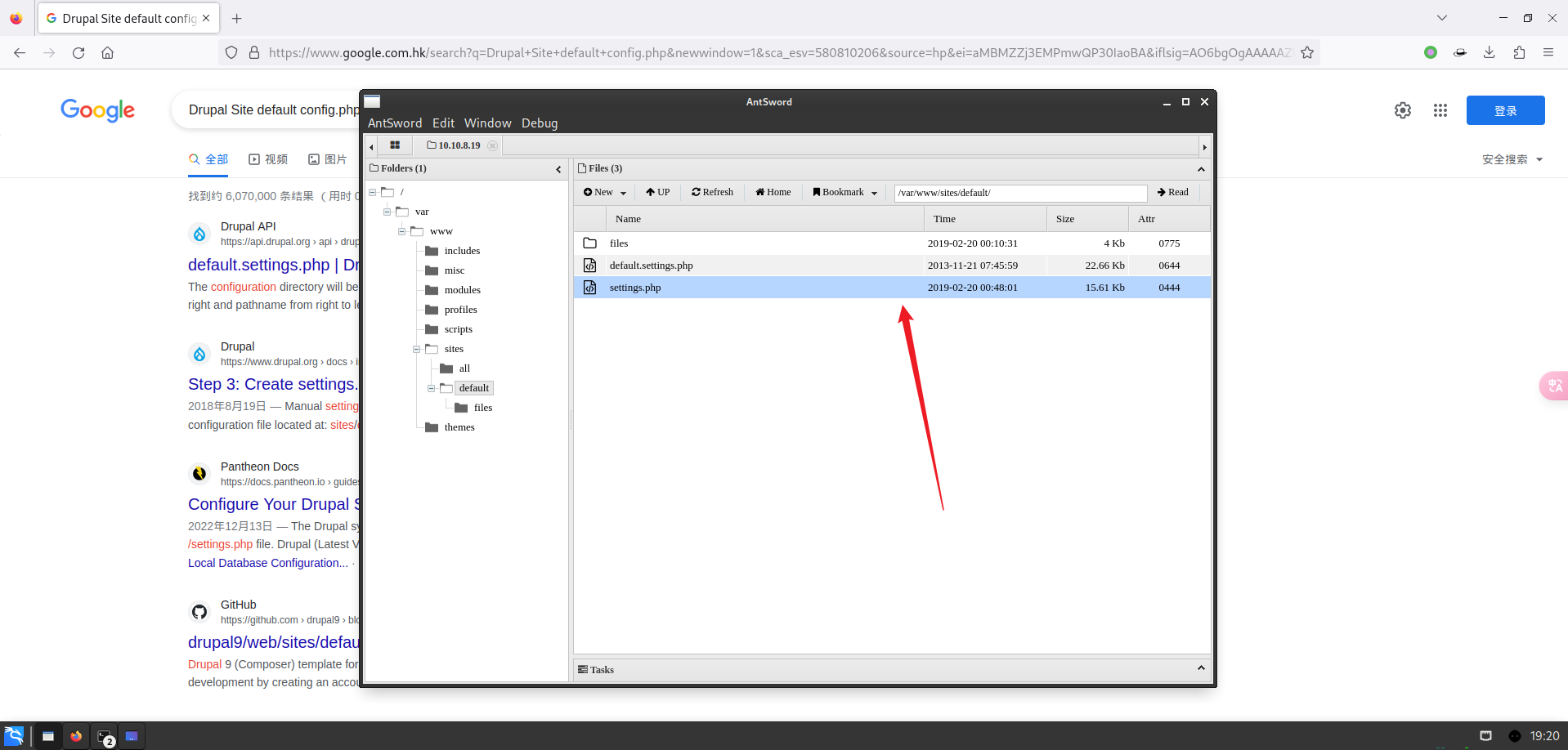Reload the Firefox page

[x=78, y=52]
